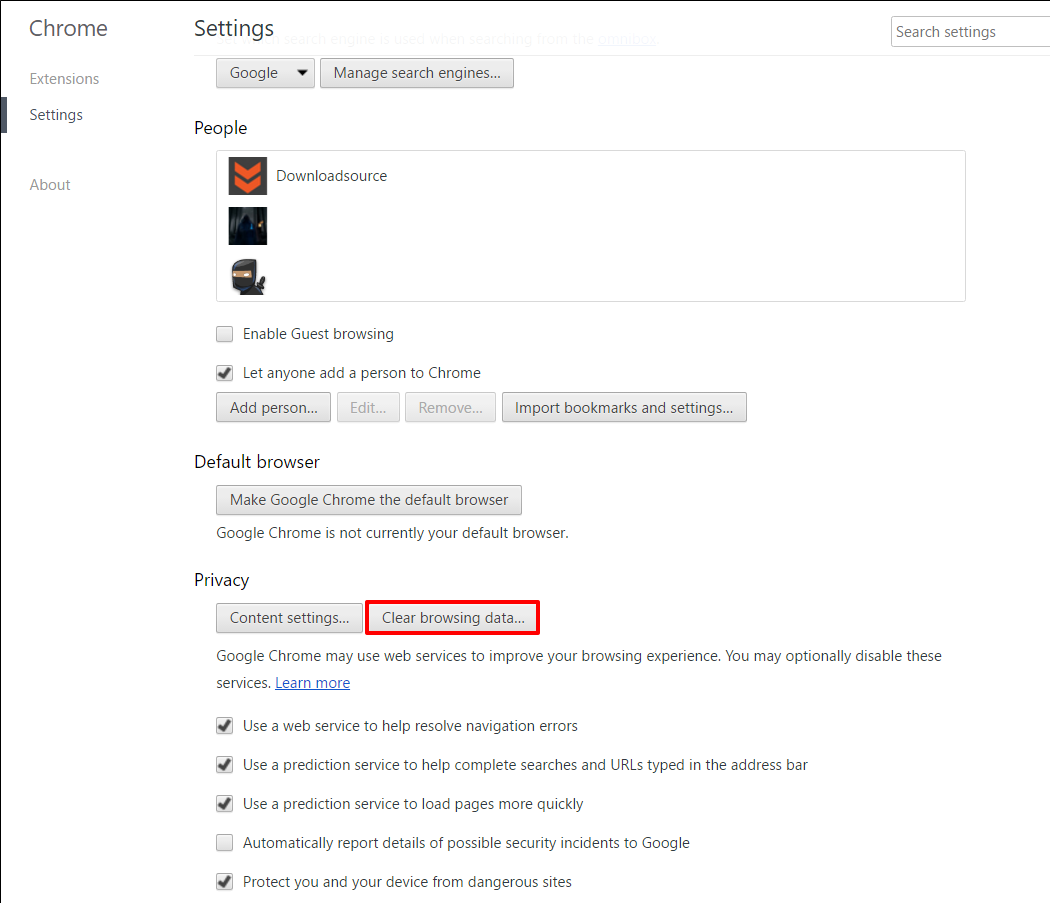Click the Default browser section heading
Viewport: 1050px width, 903px height.
tap(257, 462)
